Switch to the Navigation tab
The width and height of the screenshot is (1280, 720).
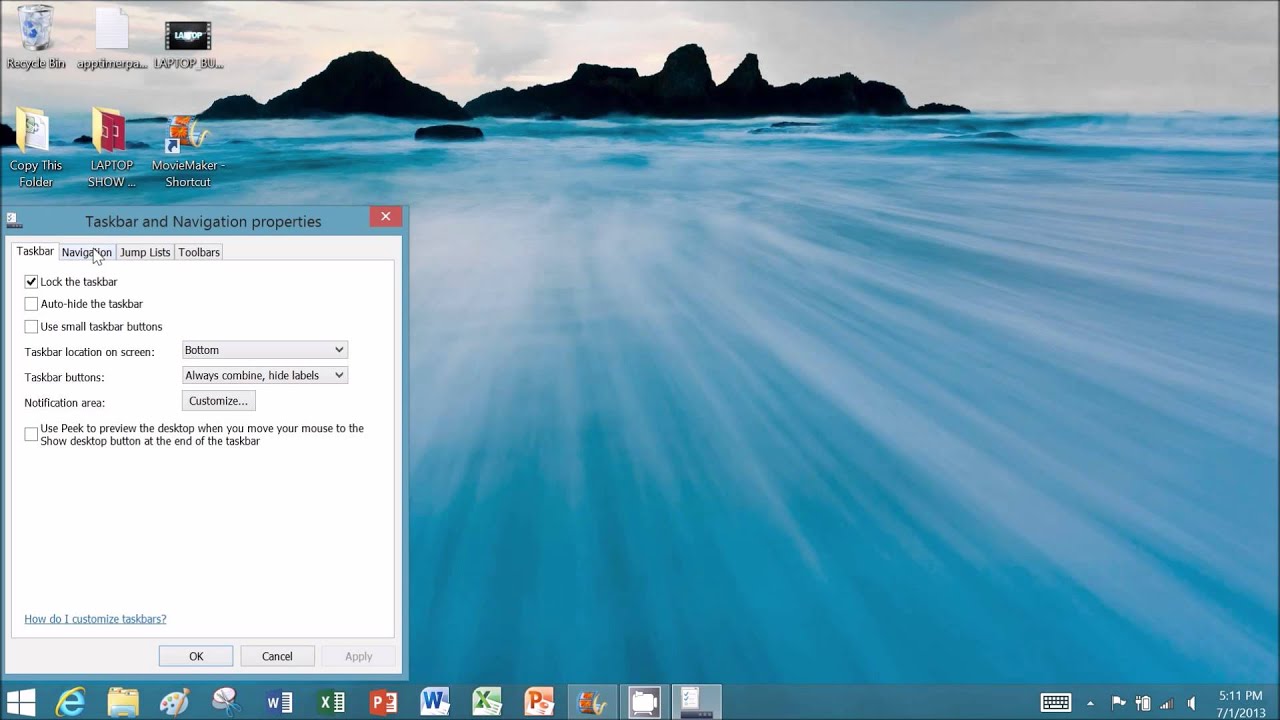coord(87,252)
